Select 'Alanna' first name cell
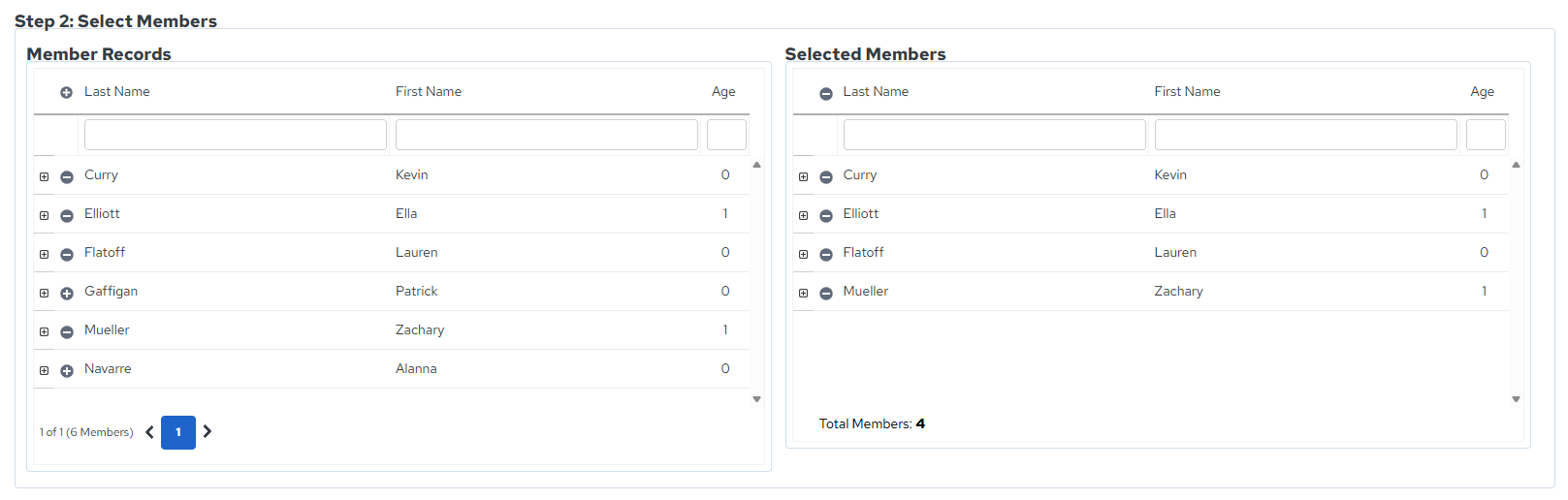Image resolution: width=1568 pixels, height=500 pixels. [416, 368]
